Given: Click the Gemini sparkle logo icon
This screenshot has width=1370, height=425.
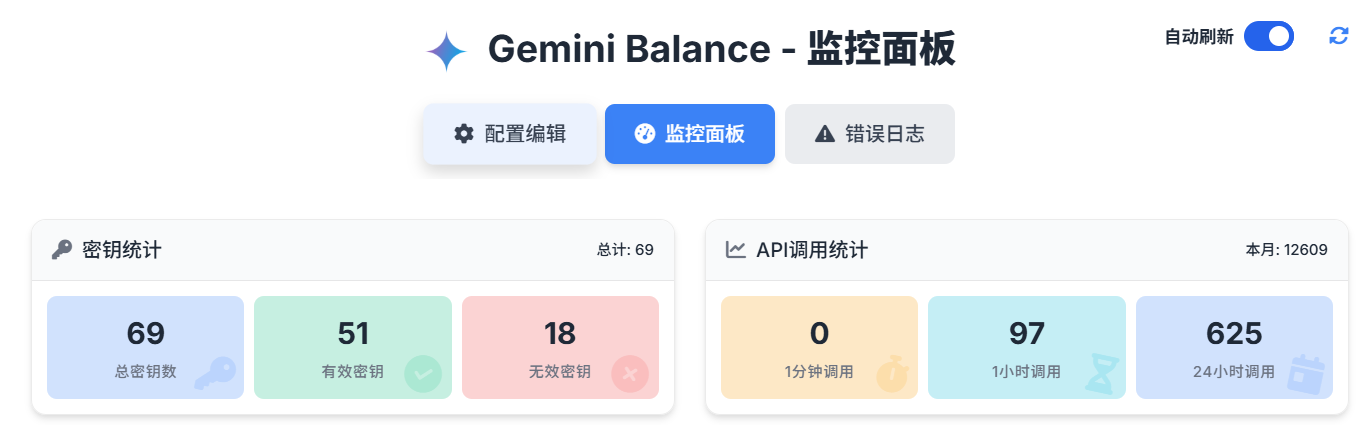Looking at the screenshot, I should pos(446,51).
